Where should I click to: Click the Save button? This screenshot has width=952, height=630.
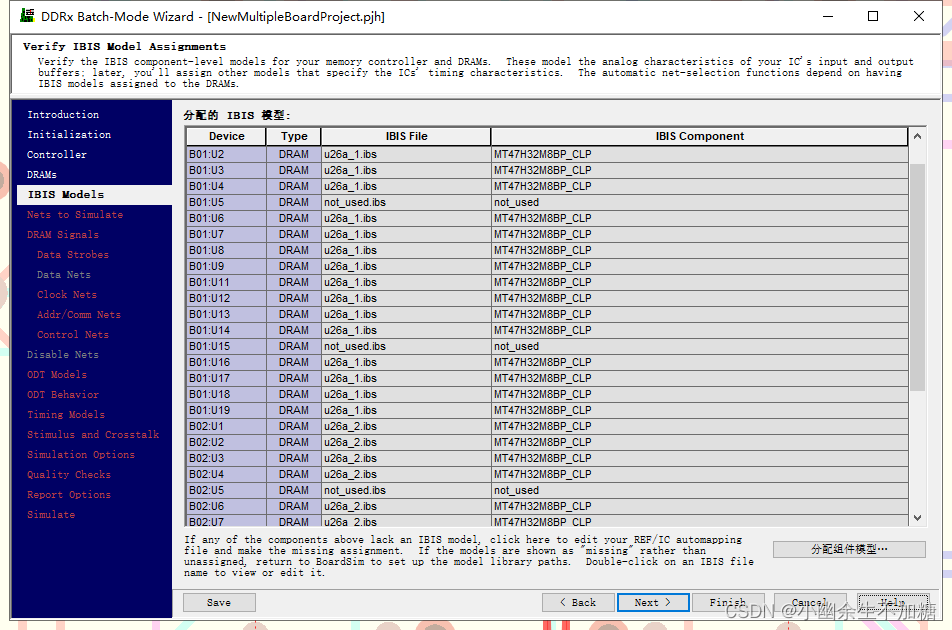(x=219, y=603)
